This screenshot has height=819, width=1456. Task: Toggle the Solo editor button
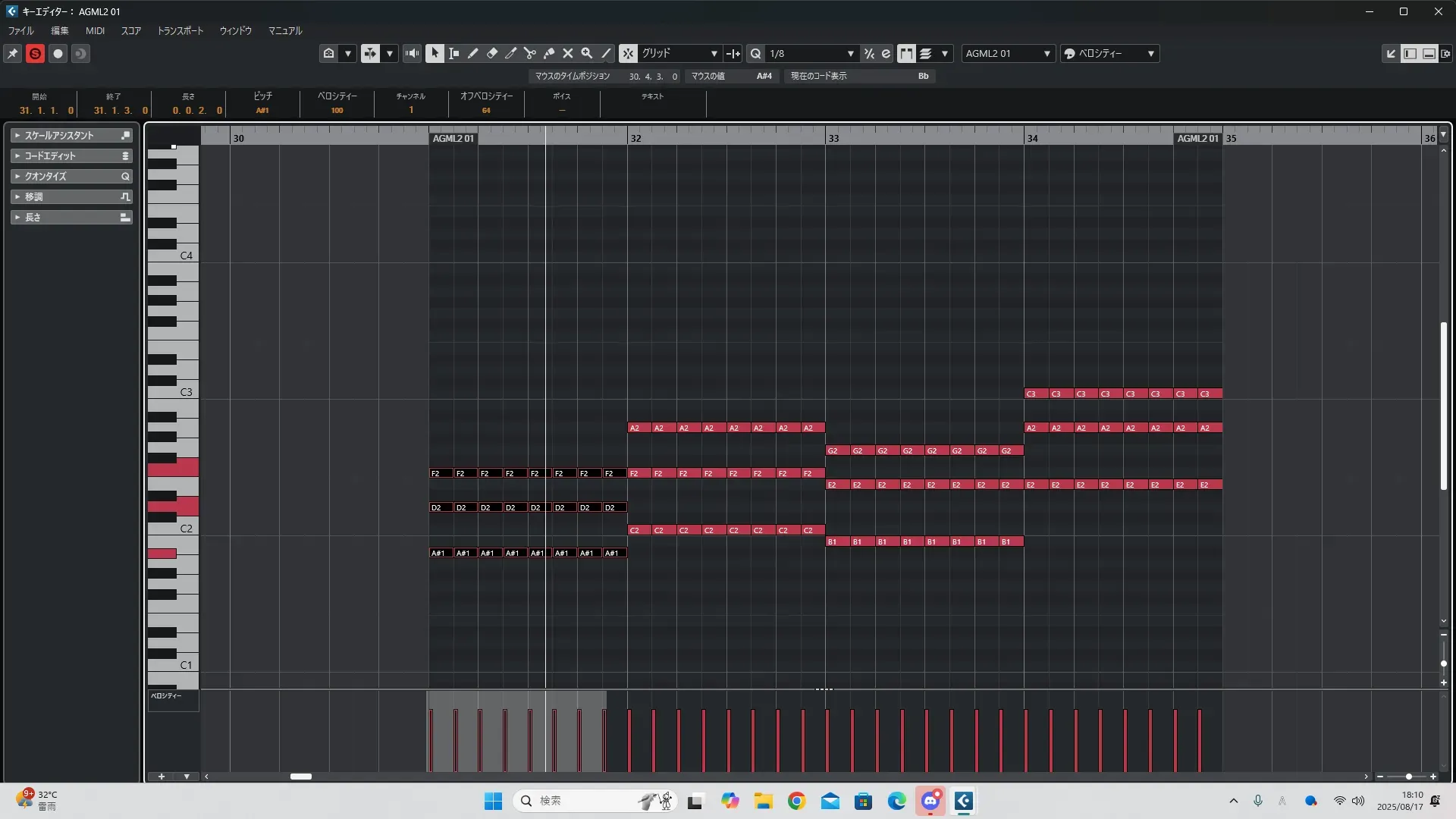(35, 54)
